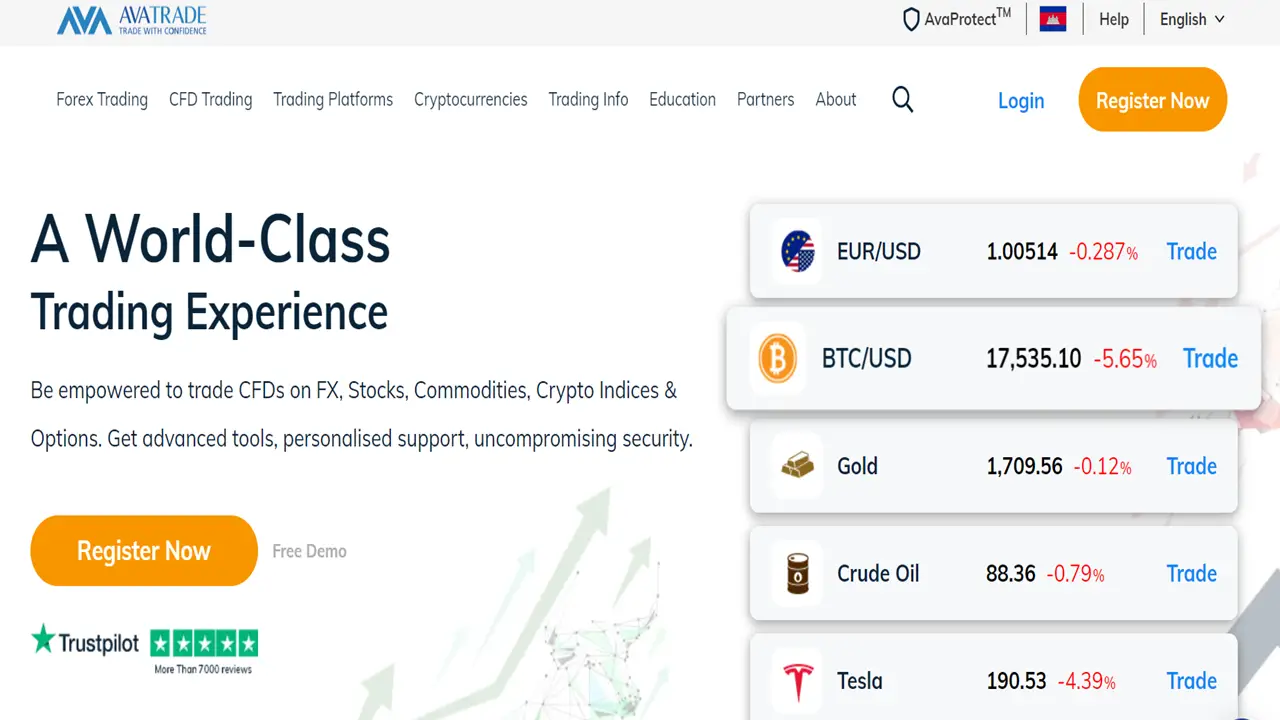Open the Education menu
This screenshot has width=1280, height=720.
pos(682,99)
